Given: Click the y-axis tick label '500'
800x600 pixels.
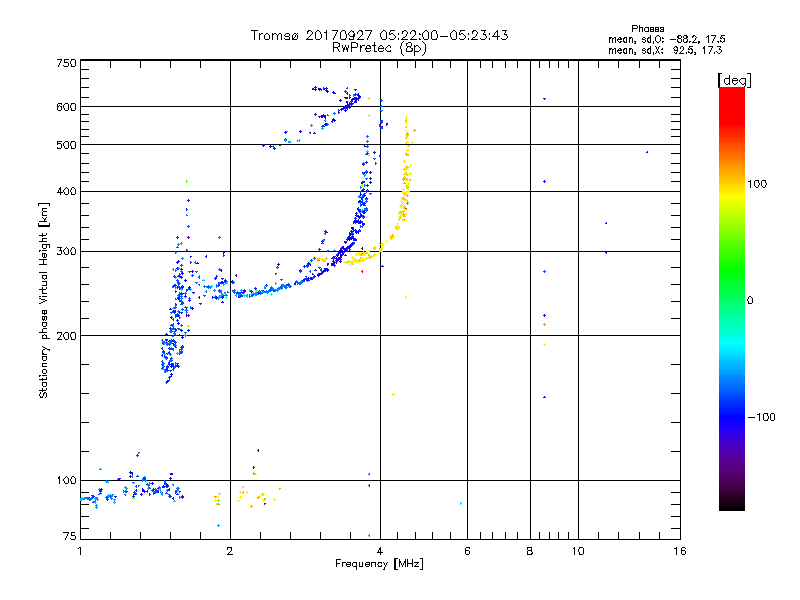Looking at the screenshot, I should [x=66, y=145].
